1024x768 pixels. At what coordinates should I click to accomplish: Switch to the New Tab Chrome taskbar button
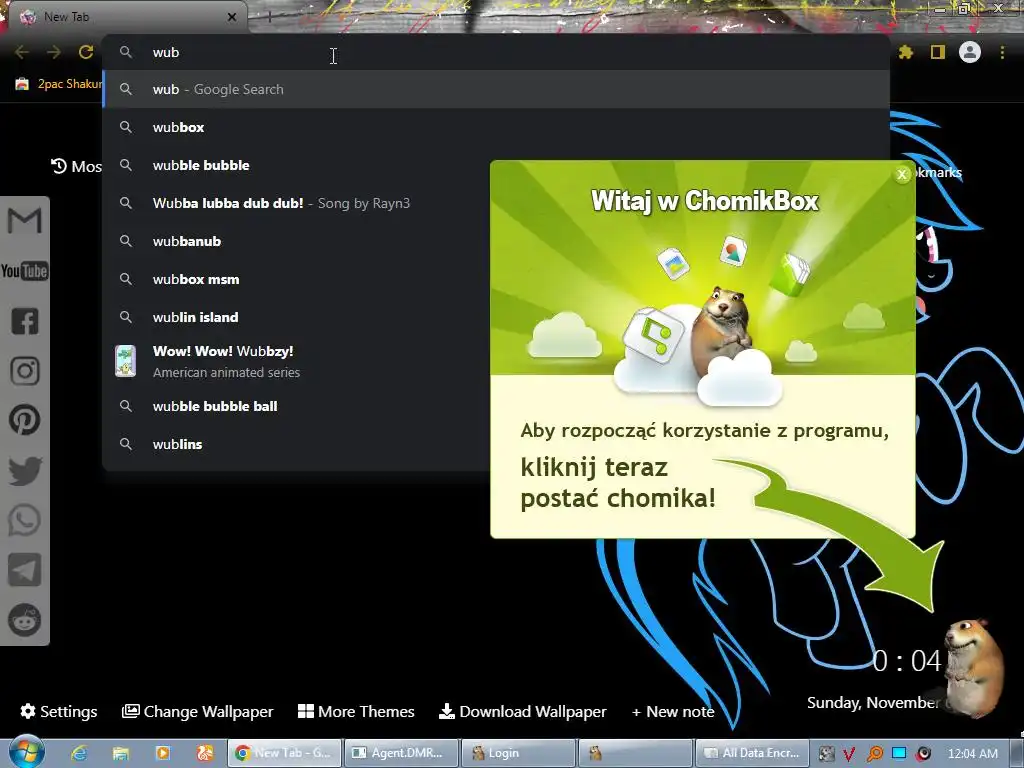[284, 753]
